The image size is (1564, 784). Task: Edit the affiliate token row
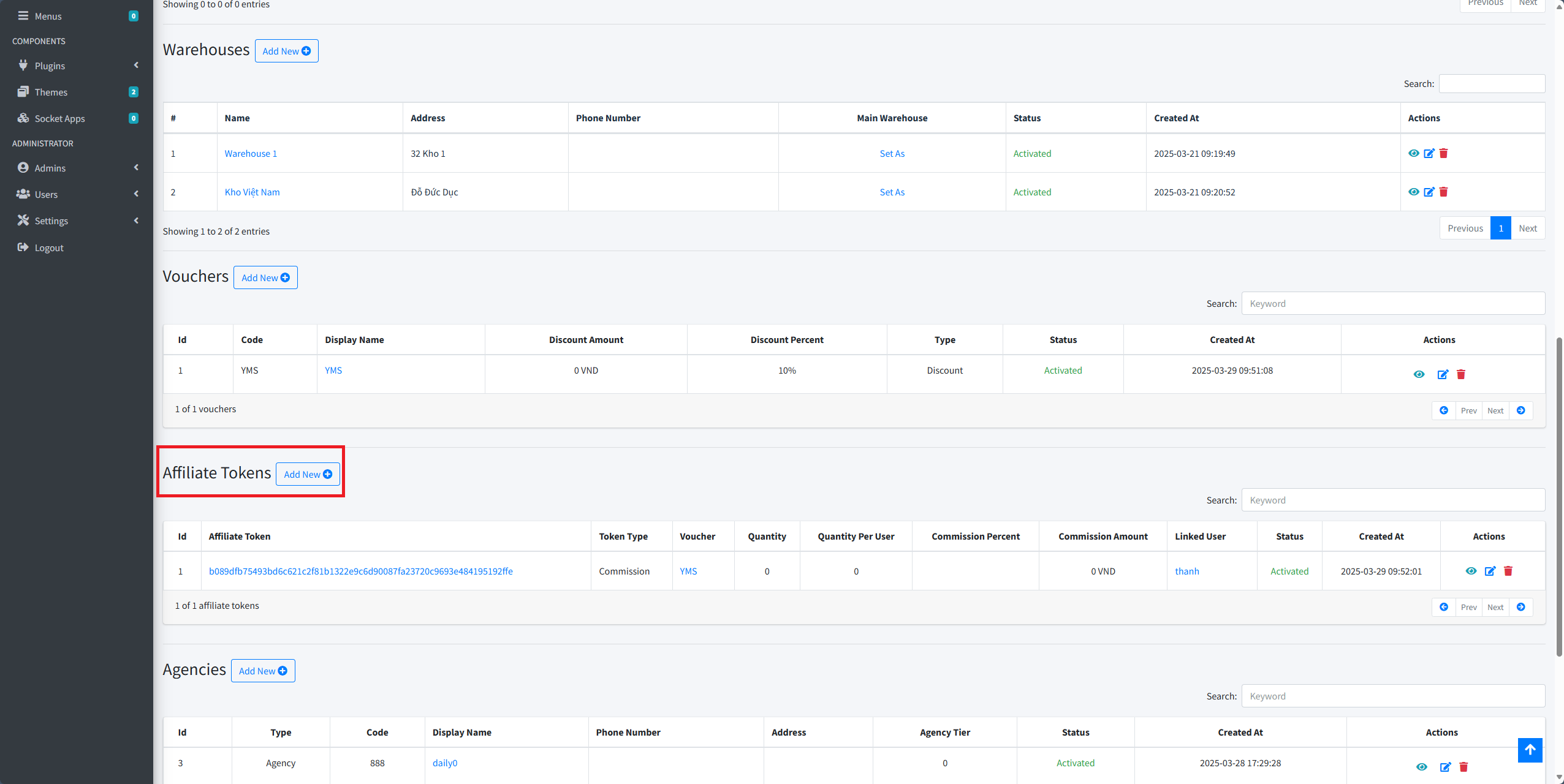coord(1490,571)
